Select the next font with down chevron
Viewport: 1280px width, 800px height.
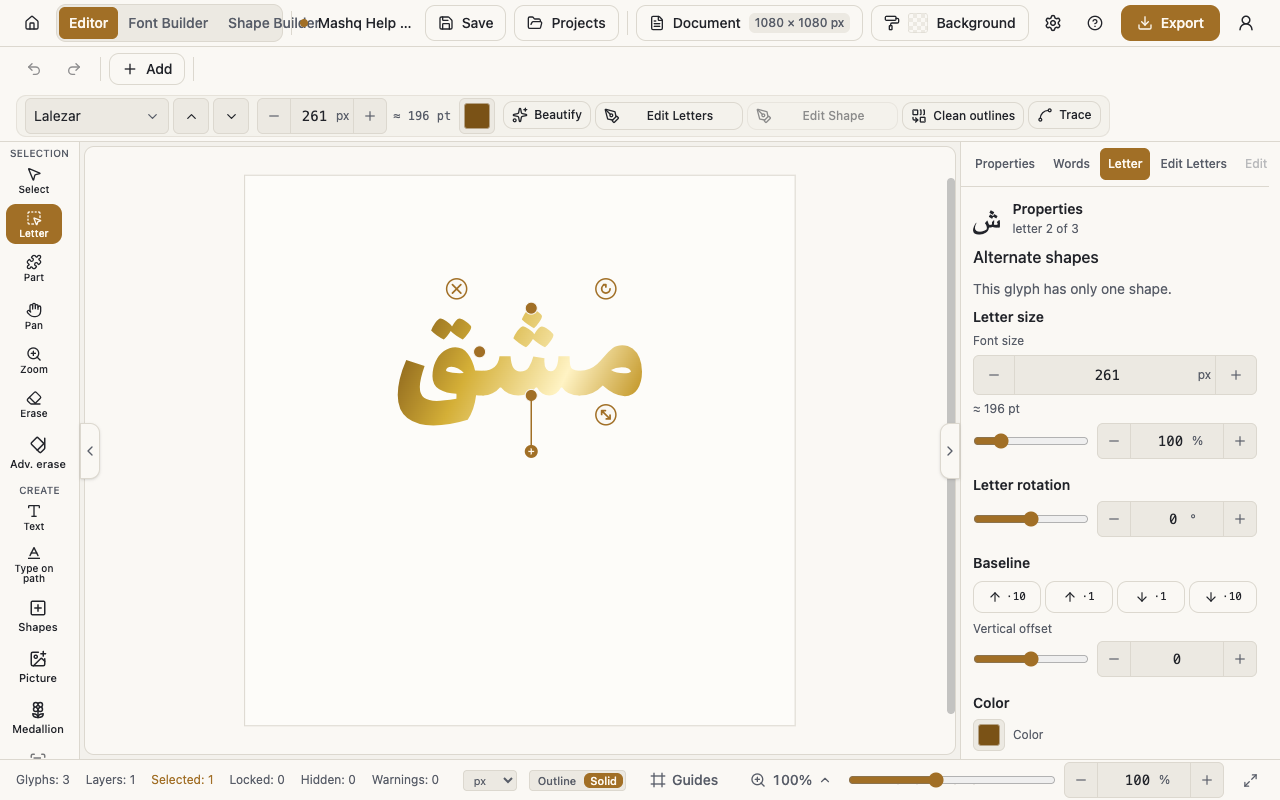point(231,116)
